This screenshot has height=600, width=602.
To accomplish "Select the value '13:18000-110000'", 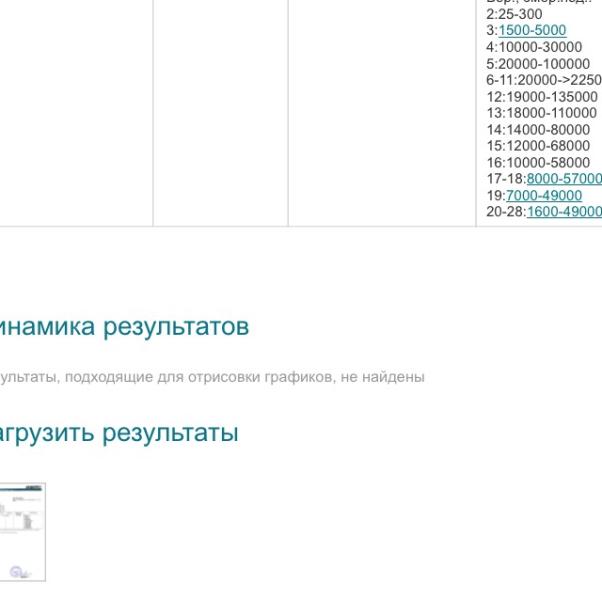I will (542, 113).
